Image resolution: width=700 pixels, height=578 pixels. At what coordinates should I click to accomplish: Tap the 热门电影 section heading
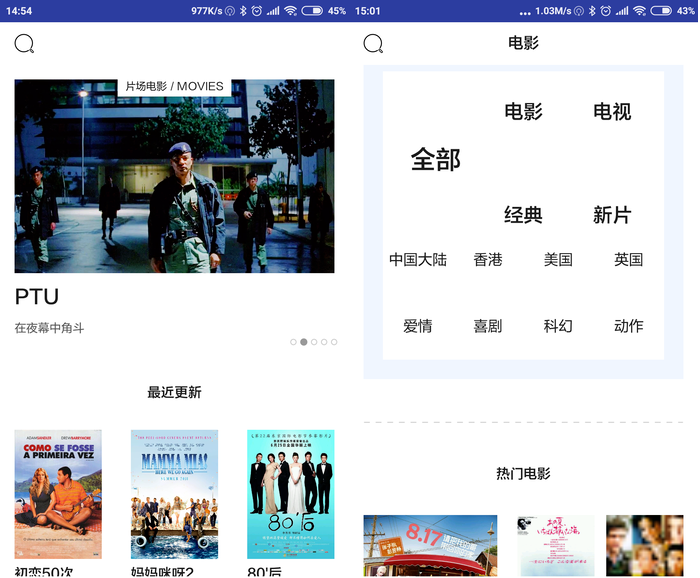(x=523, y=473)
